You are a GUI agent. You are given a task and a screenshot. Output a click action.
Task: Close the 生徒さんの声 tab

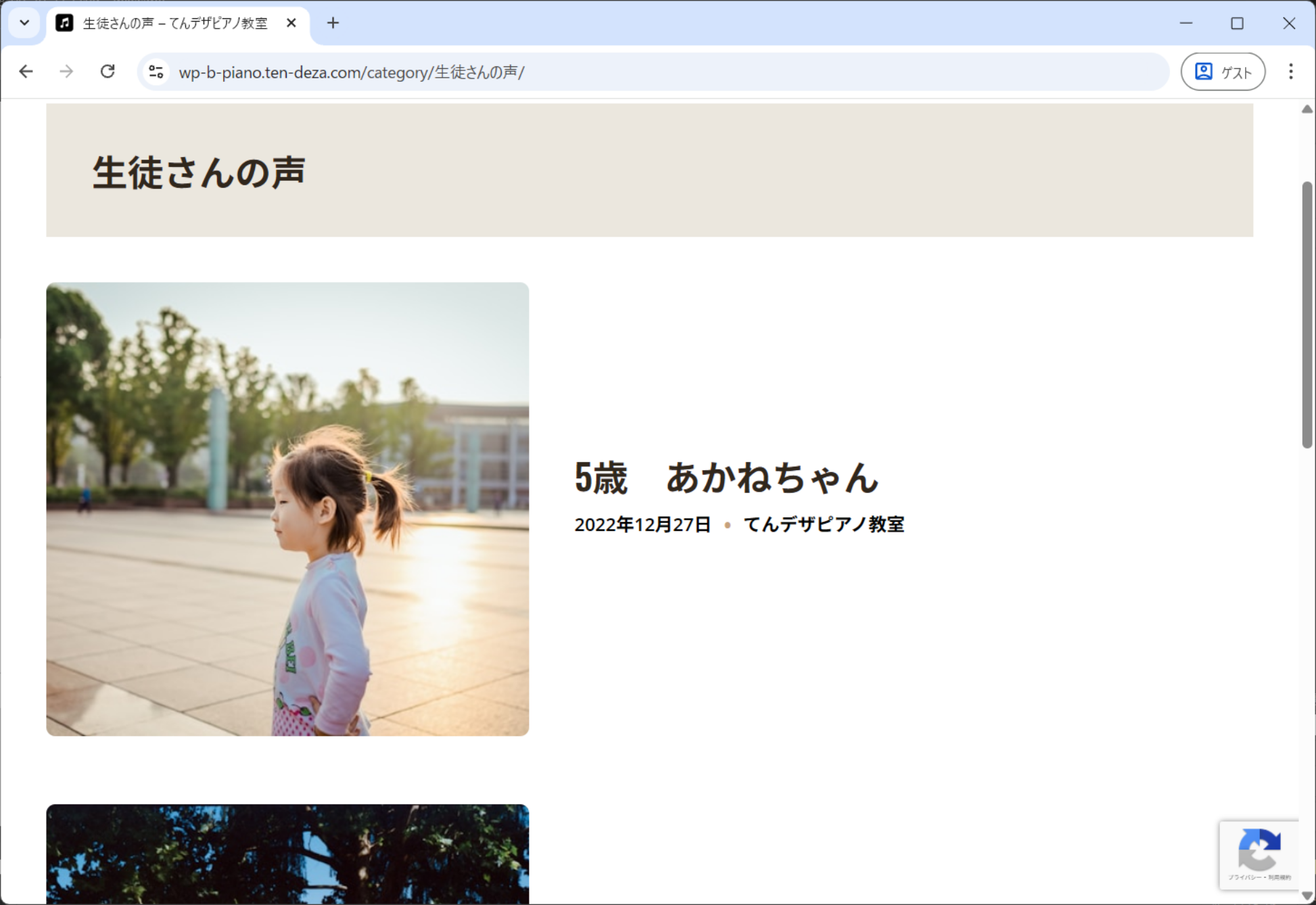pyautogui.click(x=291, y=23)
